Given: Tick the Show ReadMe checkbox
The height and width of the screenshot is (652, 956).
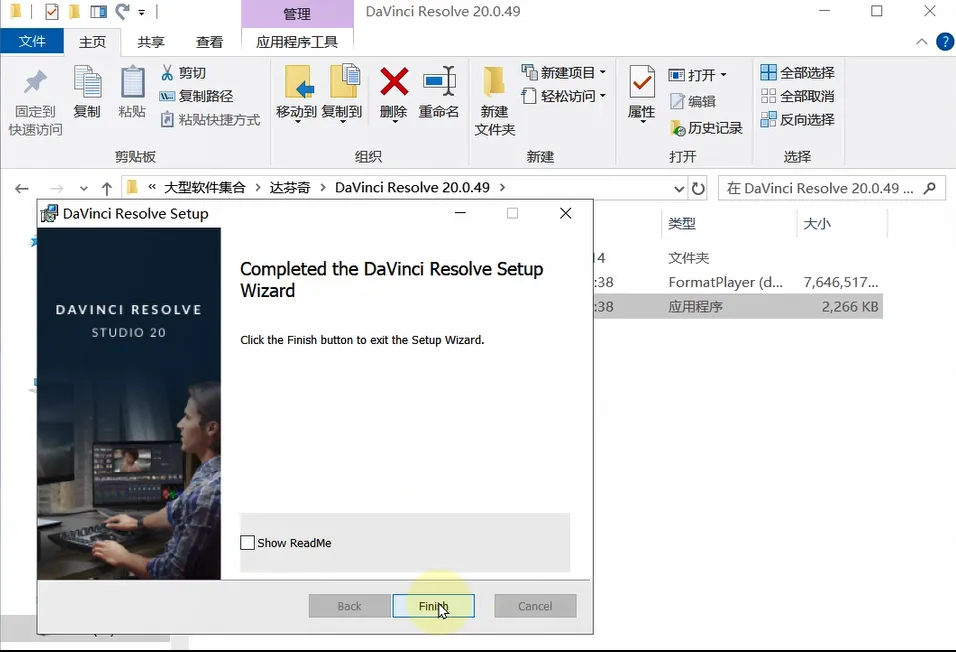Looking at the screenshot, I should pyautogui.click(x=247, y=543).
